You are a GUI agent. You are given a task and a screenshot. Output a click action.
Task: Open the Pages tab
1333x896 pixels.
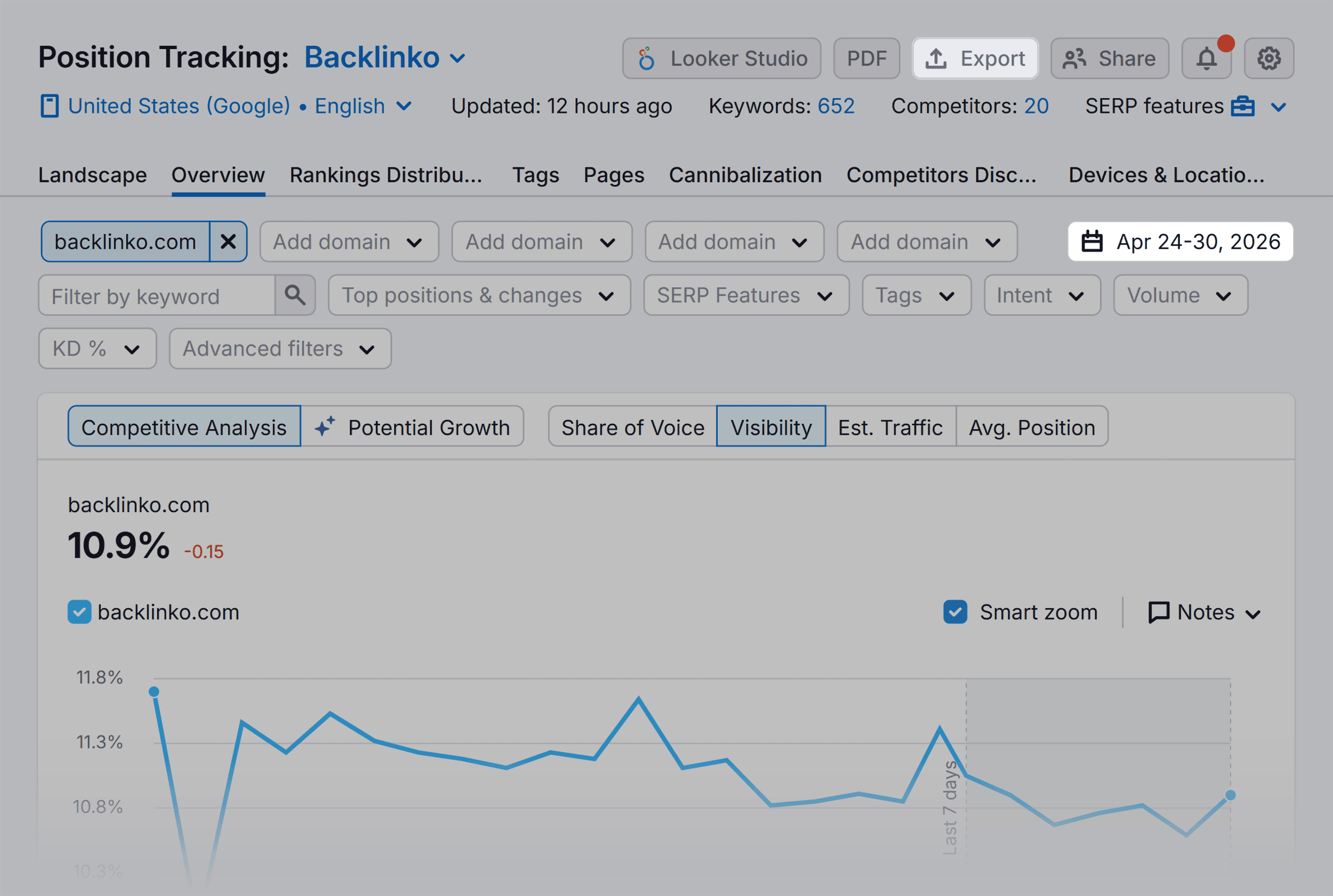point(614,175)
